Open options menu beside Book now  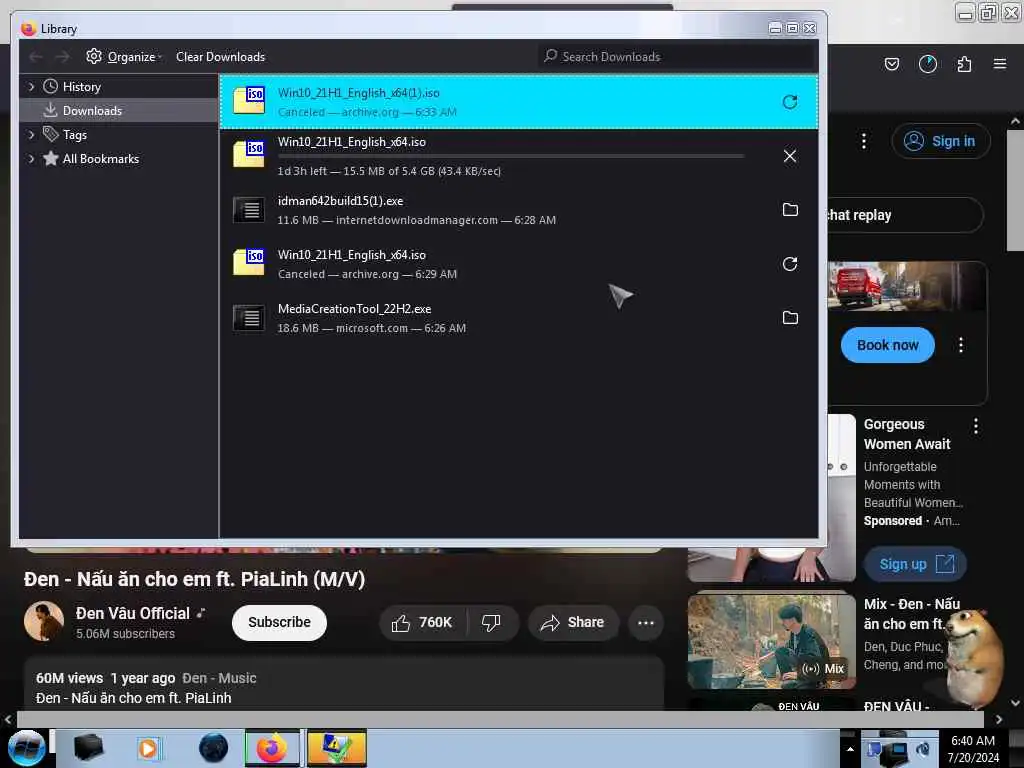point(961,345)
